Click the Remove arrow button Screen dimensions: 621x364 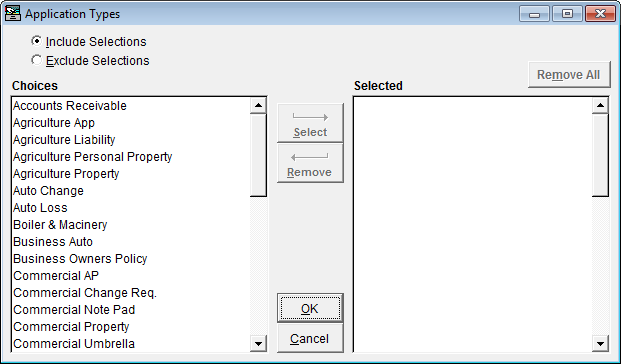(x=310, y=164)
